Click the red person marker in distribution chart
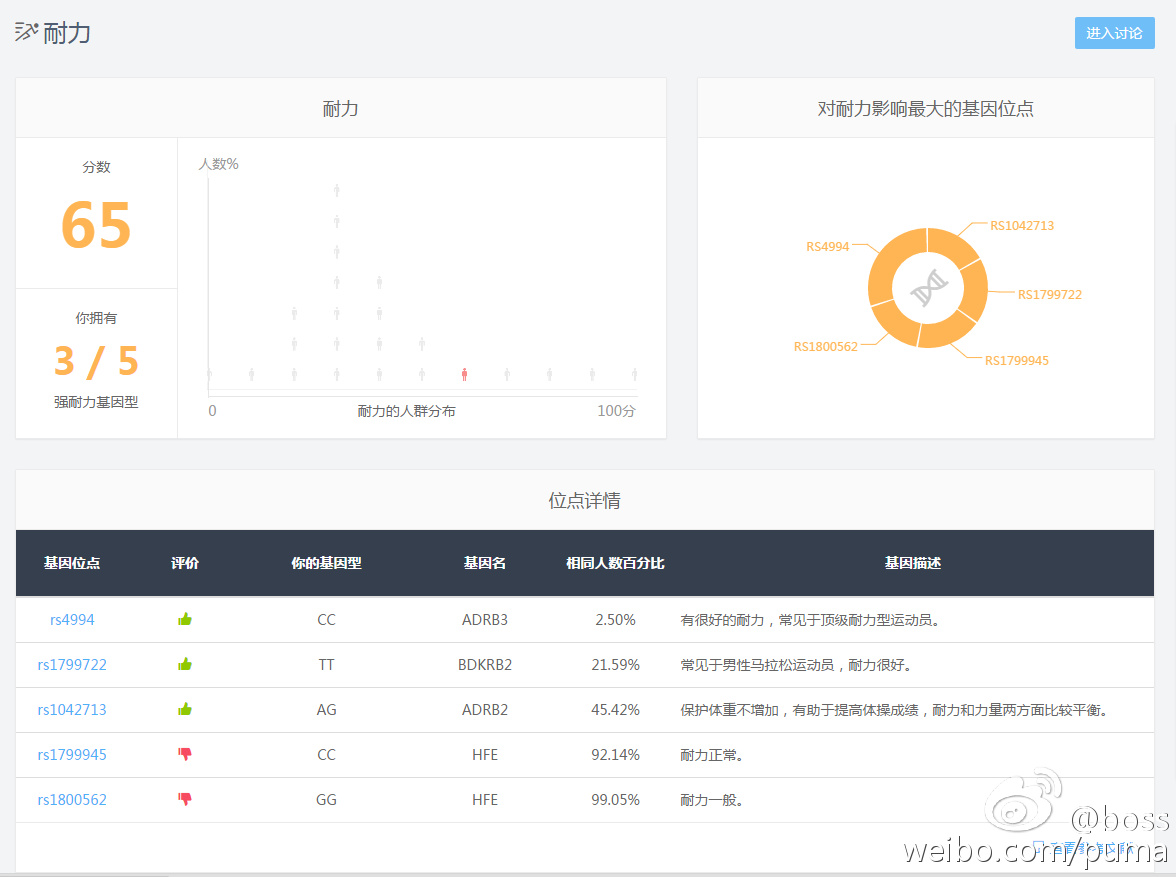1176x877 pixels. [464, 374]
